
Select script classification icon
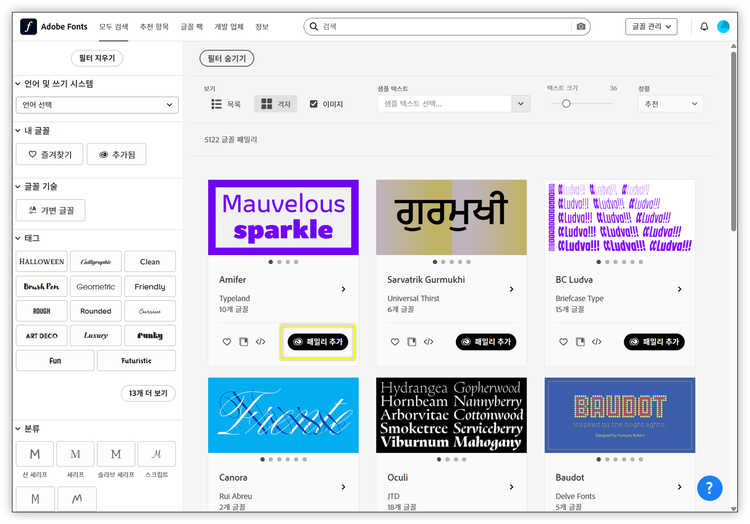pos(156,454)
